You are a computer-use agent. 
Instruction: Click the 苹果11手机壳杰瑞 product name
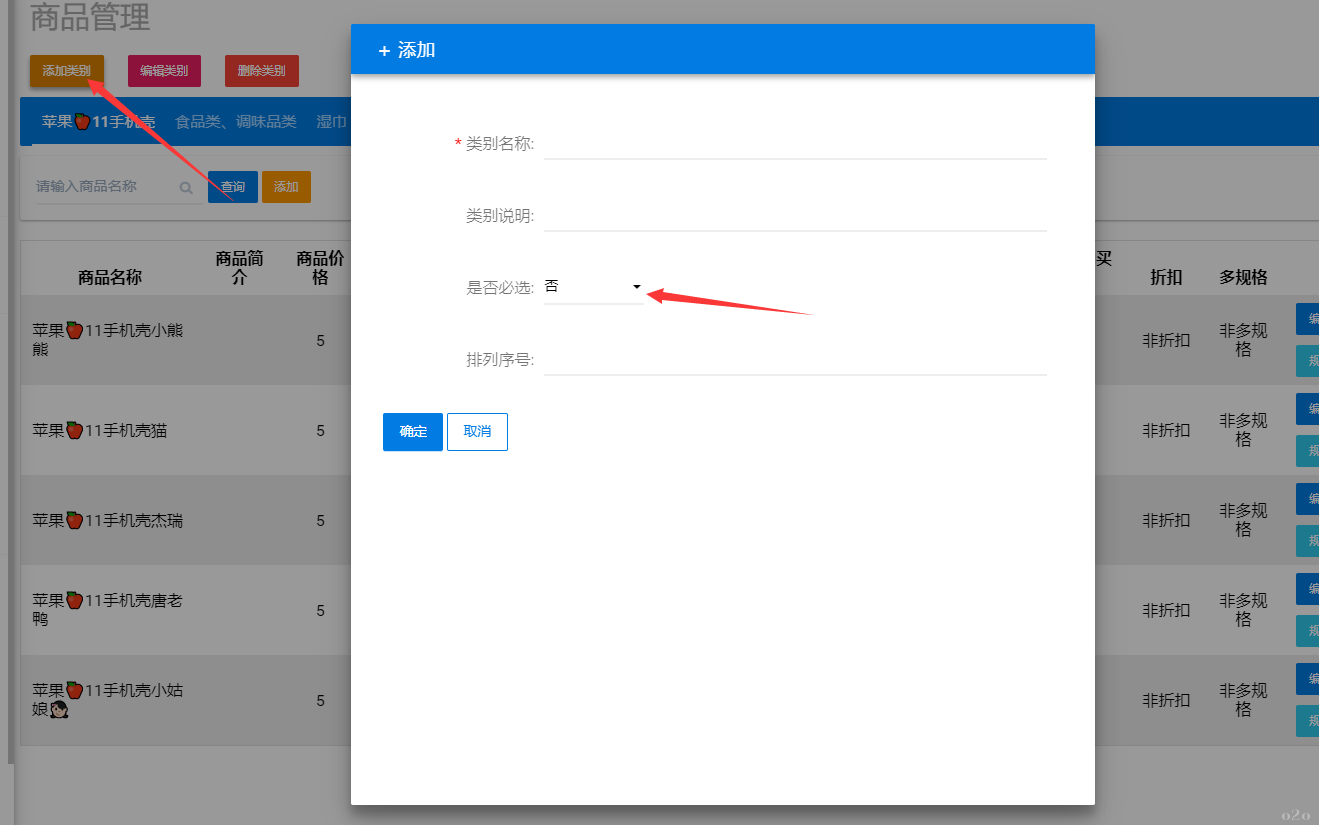108,521
